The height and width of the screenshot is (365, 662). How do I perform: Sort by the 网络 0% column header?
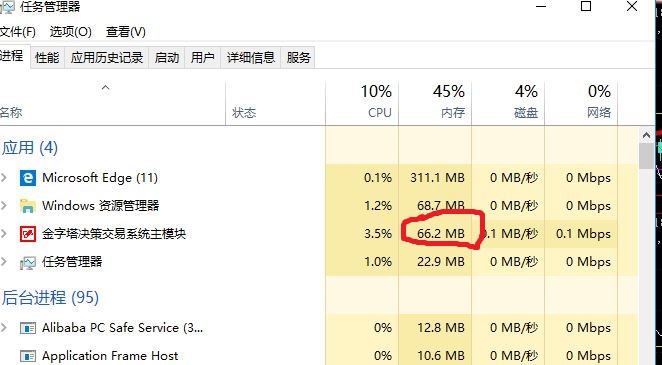pyautogui.click(x=581, y=103)
